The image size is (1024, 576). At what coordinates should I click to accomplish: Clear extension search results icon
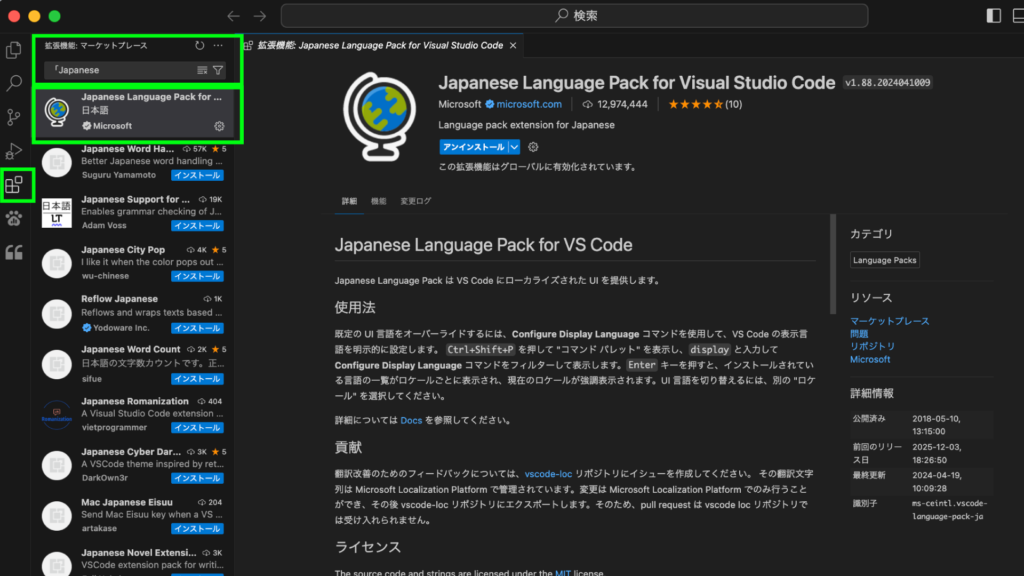(203, 70)
